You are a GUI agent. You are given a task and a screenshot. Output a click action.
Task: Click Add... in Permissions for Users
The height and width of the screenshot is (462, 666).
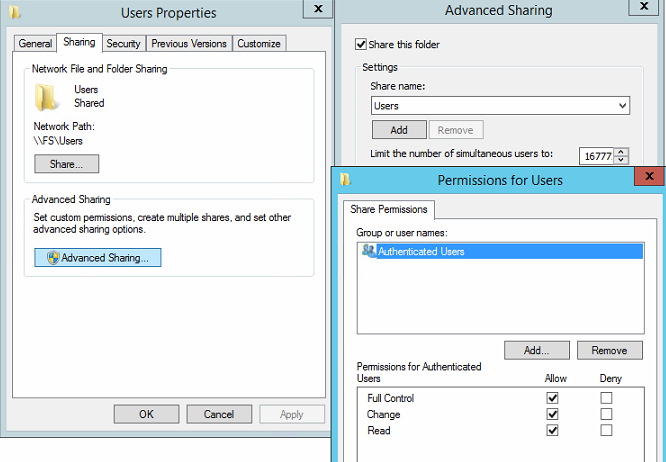click(537, 350)
